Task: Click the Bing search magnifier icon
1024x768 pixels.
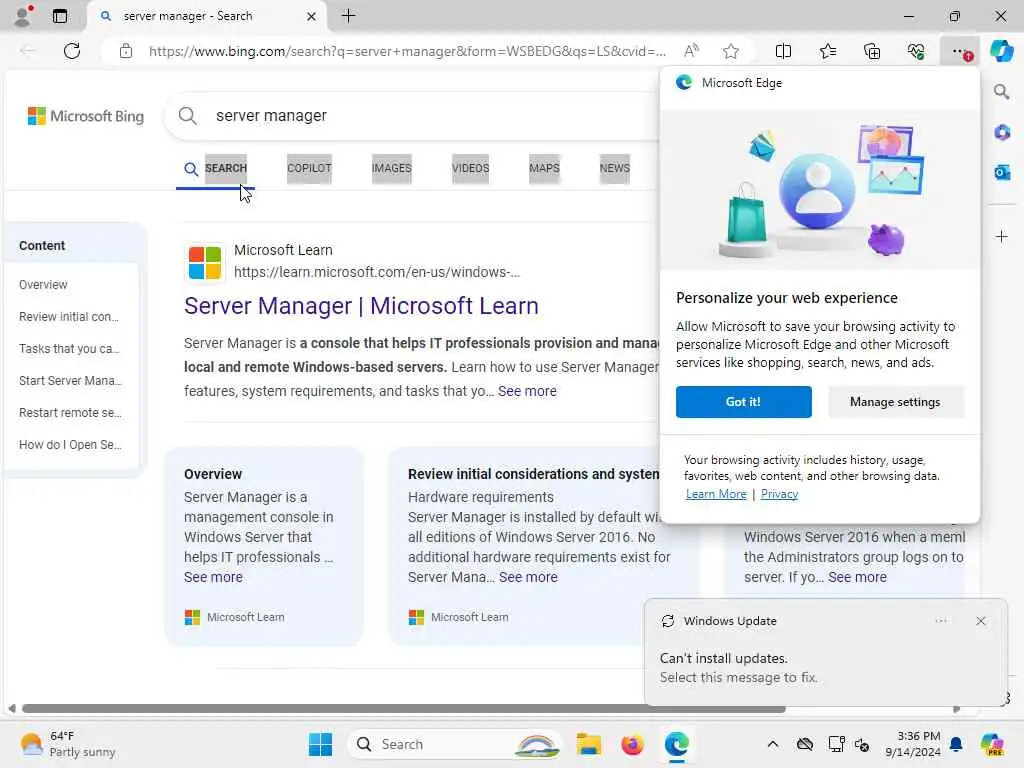Action: pyautogui.click(x=187, y=116)
